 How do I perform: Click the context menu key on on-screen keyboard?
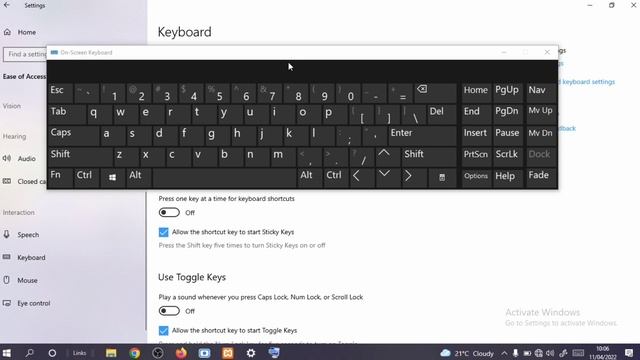[x=442, y=177]
